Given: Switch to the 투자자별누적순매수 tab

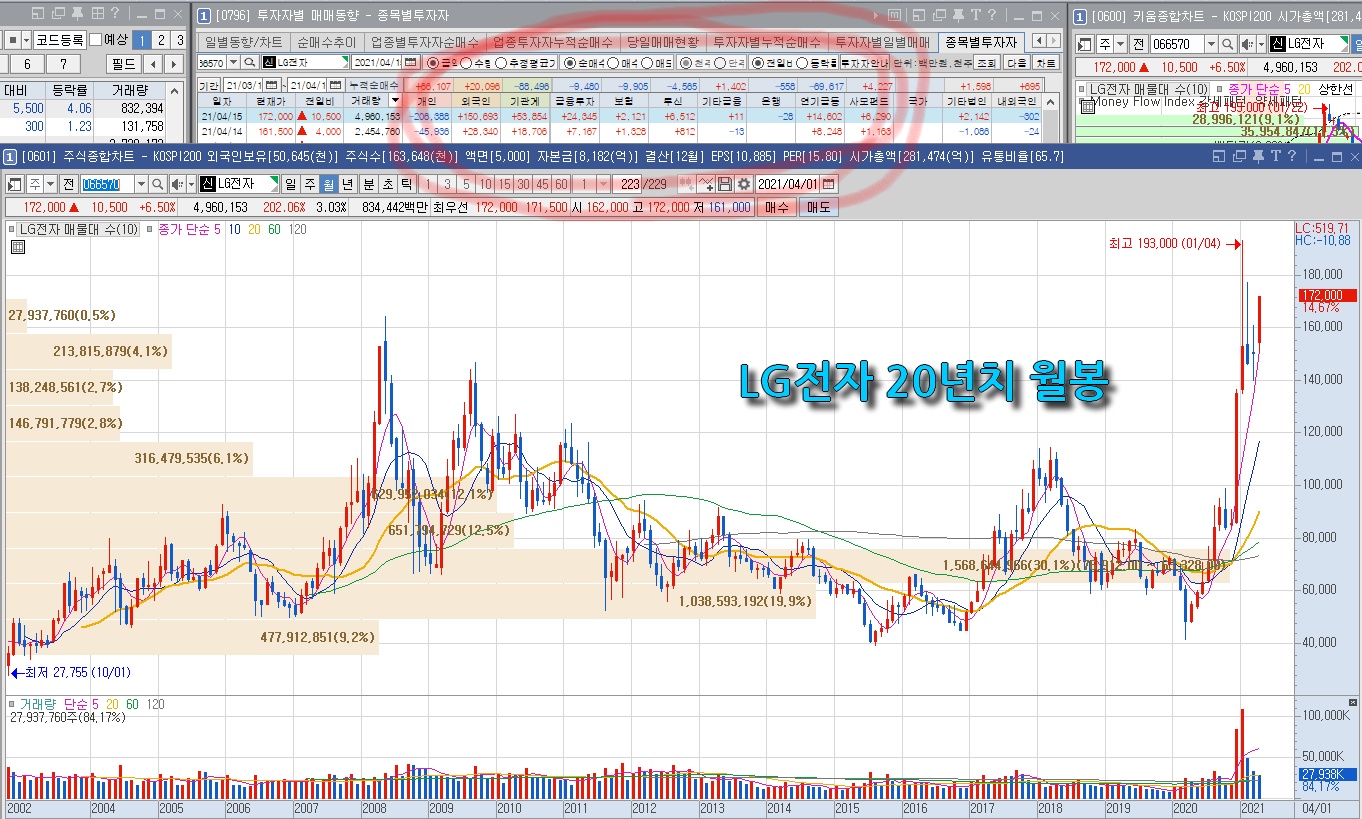Looking at the screenshot, I should click(x=767, y=42).
